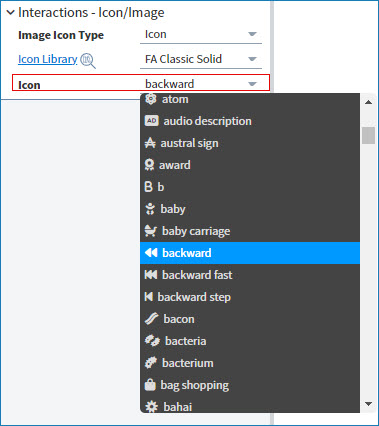Click the scrollbar up arrow
Screen dimensions: 379x426
tap(368, 102)
